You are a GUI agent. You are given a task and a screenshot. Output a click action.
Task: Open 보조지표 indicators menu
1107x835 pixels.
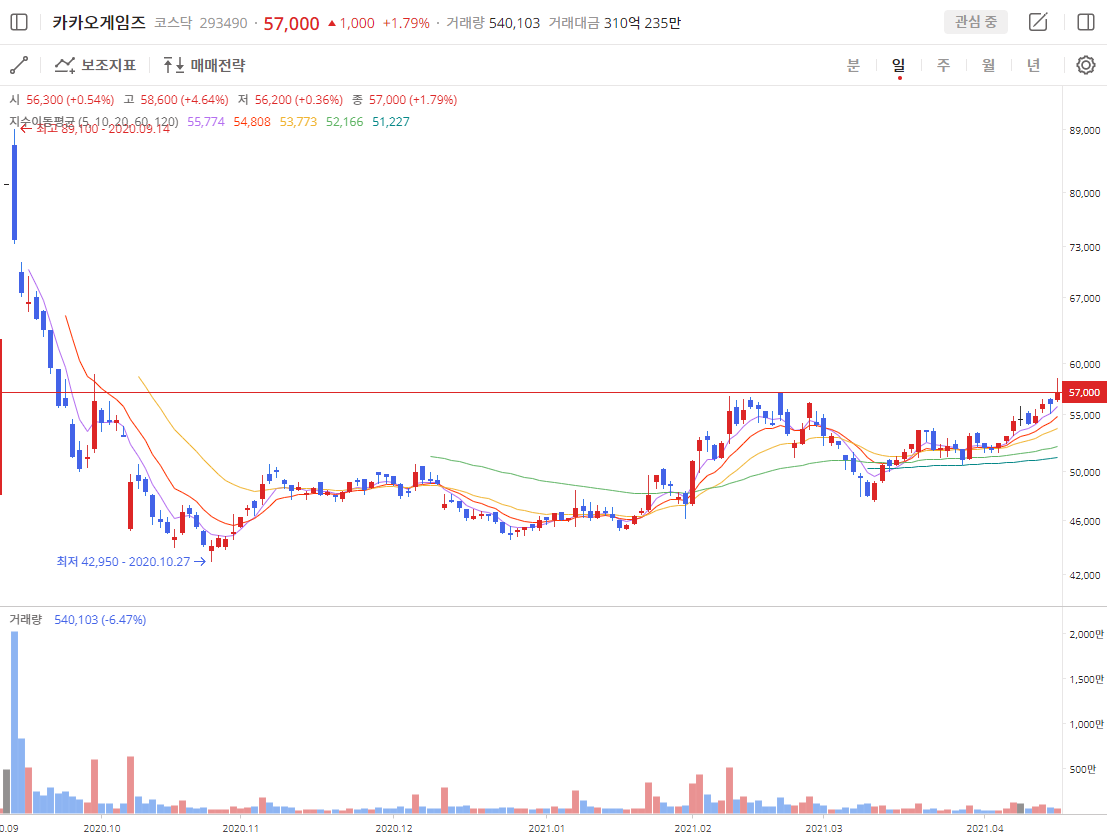tap(95, 65)
